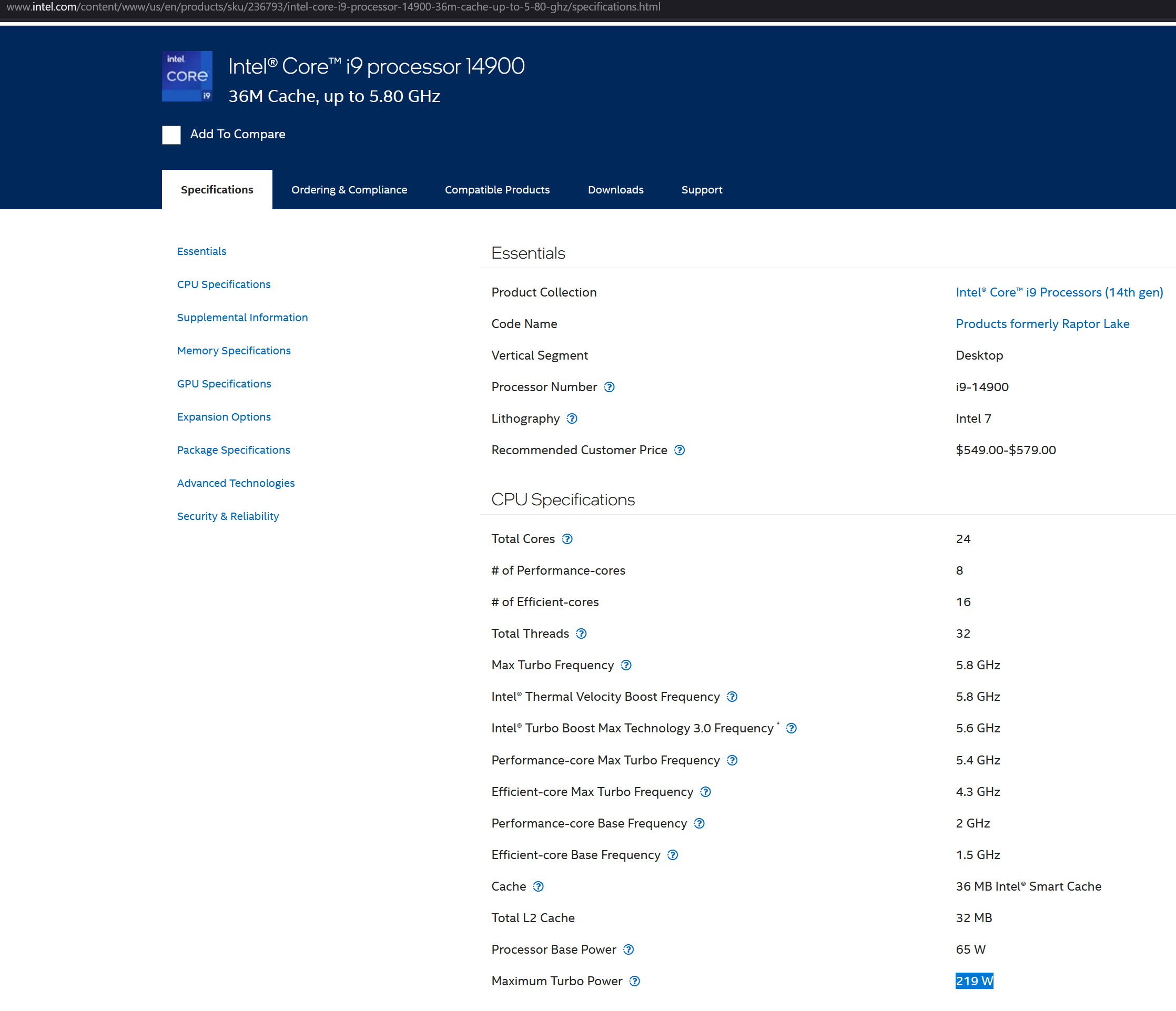Screen dimensions: 1176x1011
Task: Click the # of Efficient-cores label
Action: click(545, 602)
